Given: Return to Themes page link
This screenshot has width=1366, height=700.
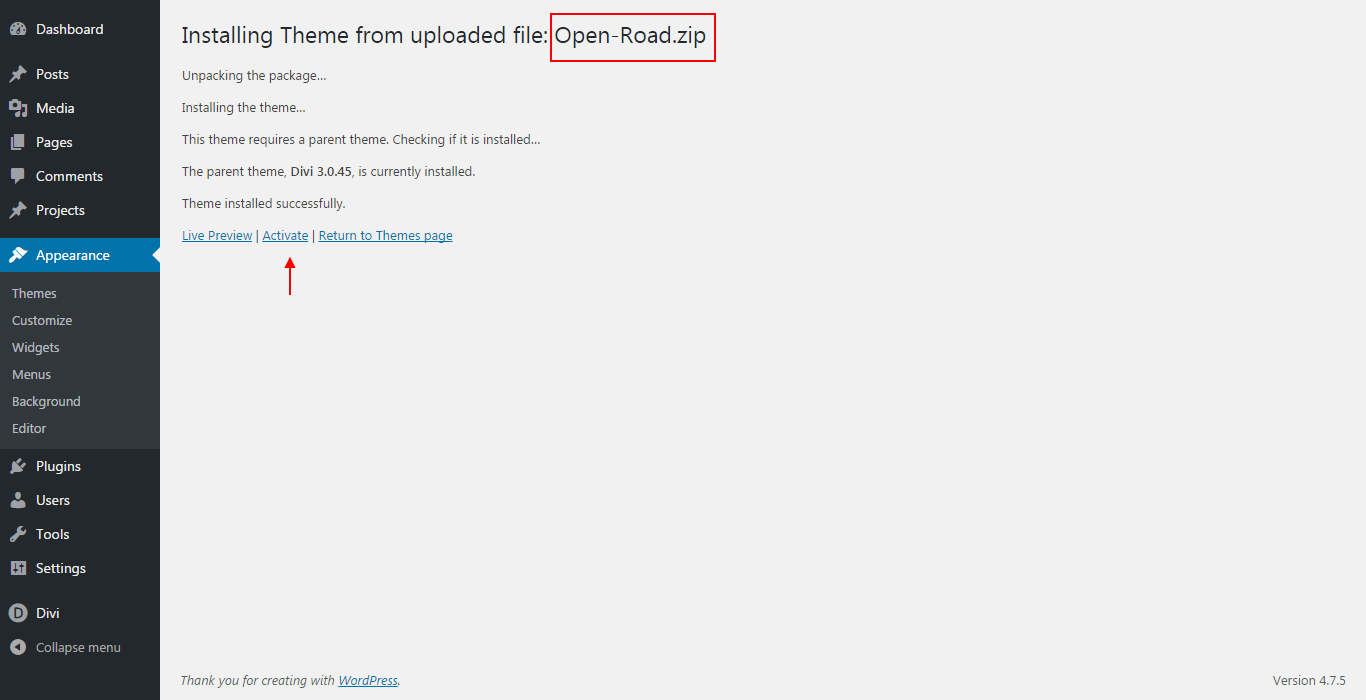Looking at the screenshot, I should (x=385, y=236).
